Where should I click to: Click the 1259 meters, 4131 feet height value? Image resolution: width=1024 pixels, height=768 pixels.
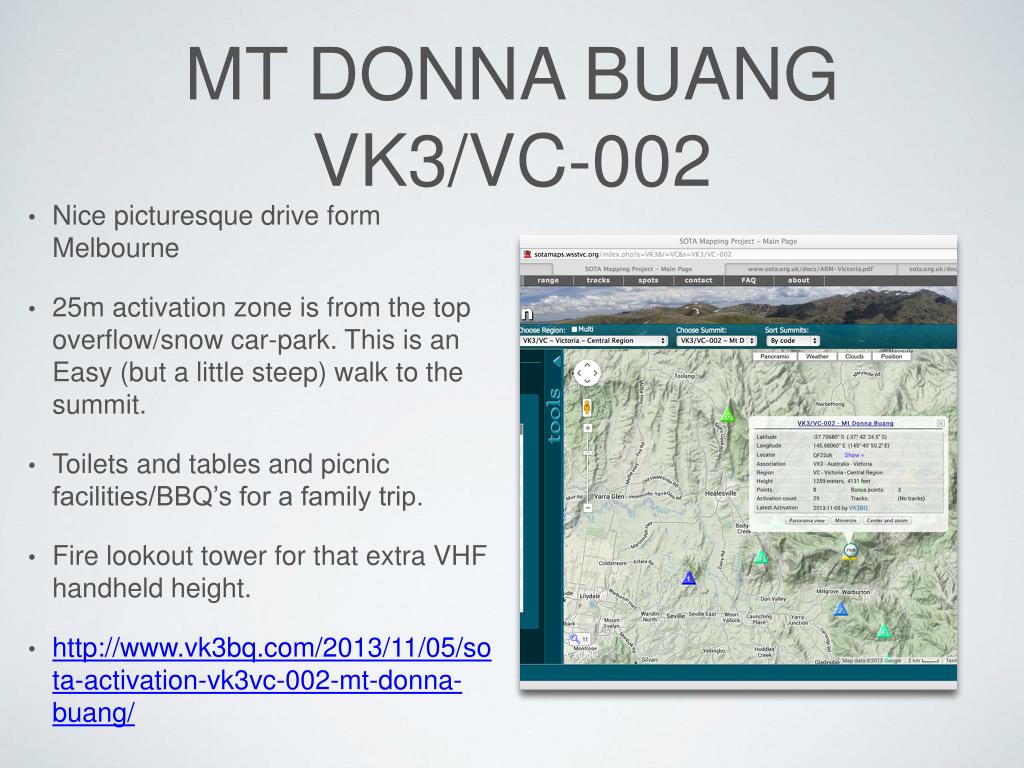point(842,481)
